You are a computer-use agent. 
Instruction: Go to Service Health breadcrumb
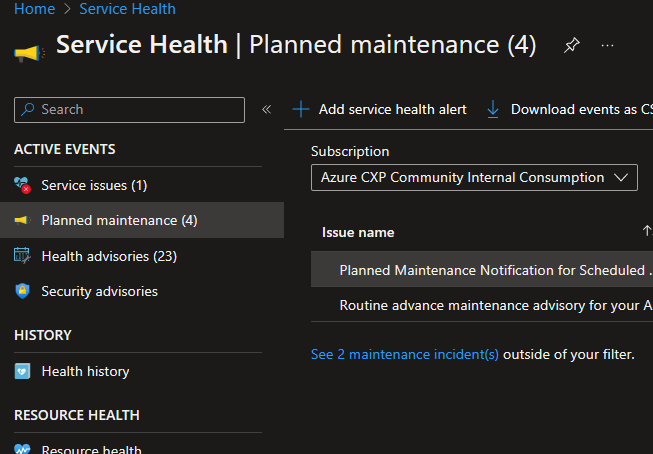(127, 9)
